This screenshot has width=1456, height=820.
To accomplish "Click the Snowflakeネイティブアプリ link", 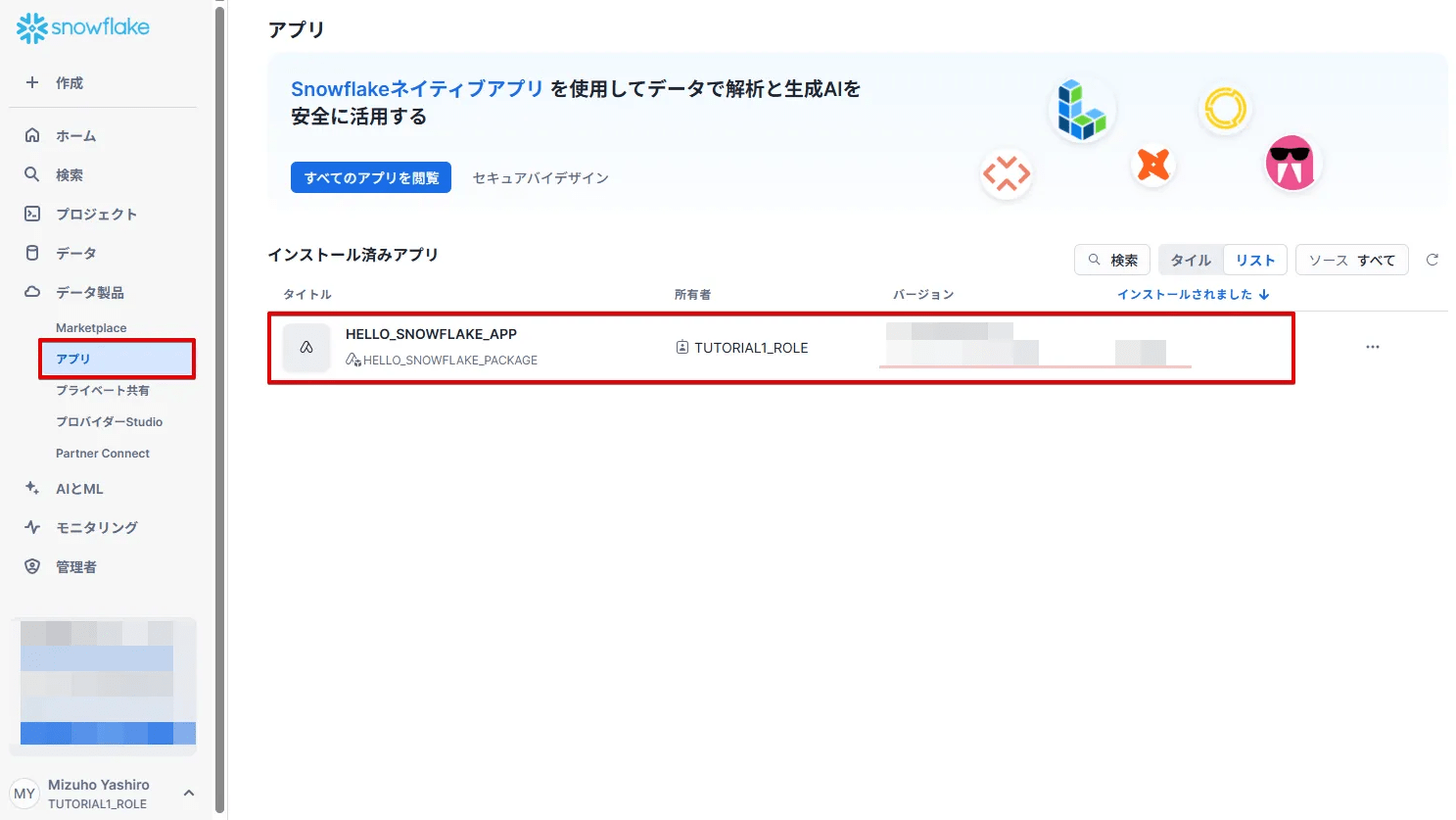I will pyautogui.click(x=417, y=88).
